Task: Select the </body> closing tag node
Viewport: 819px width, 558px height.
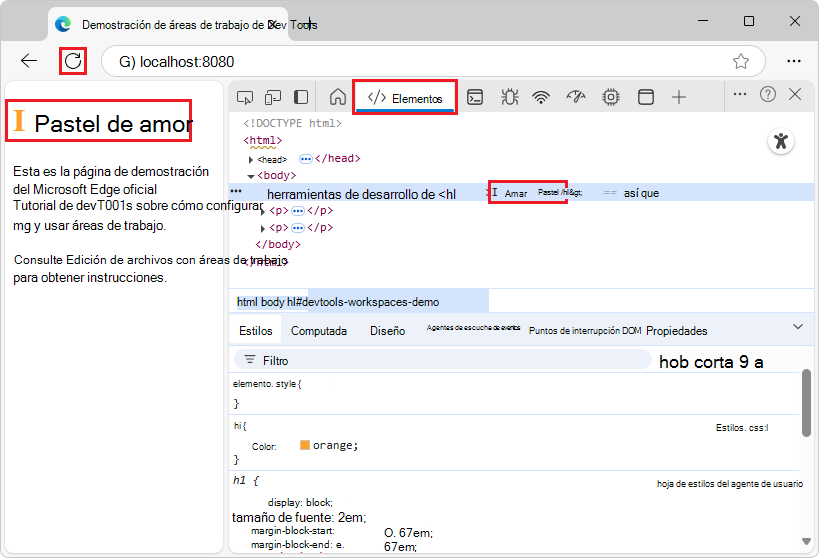Action: coord(278,245)
